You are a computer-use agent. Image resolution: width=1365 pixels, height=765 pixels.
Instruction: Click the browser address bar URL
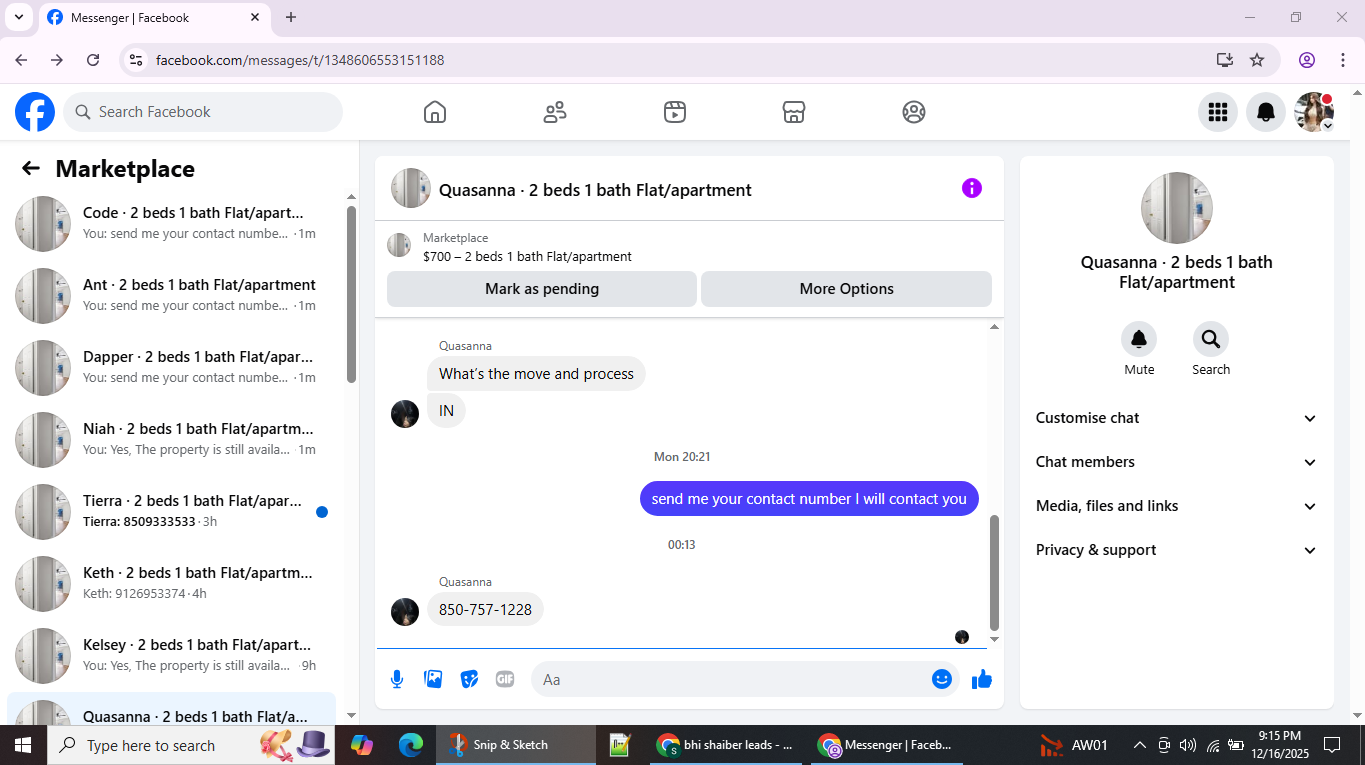pos(300,60)
